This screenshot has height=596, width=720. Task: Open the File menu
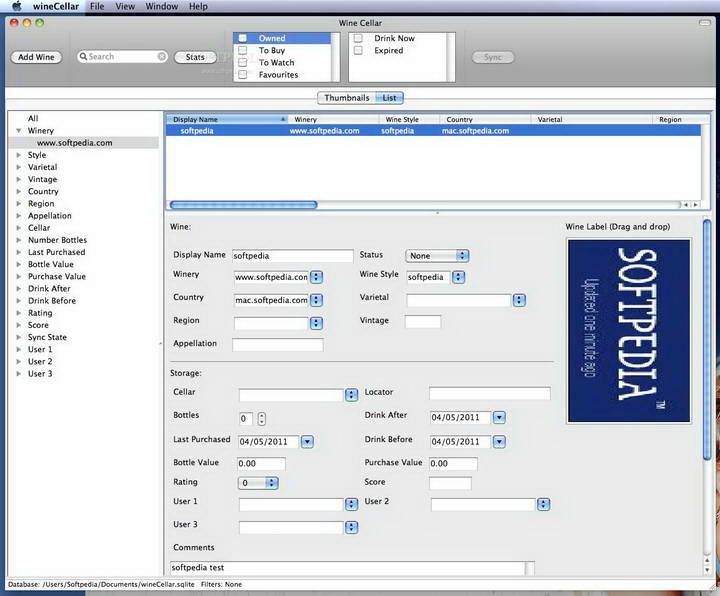click(x=97, y=6)
